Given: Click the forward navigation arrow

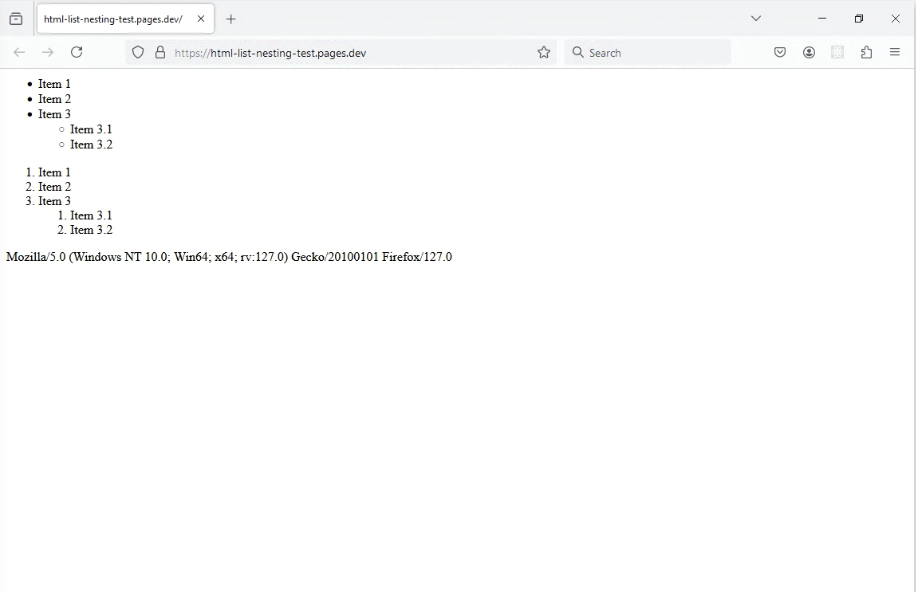Looking at the screenshot, I should [x=47, y=52].
